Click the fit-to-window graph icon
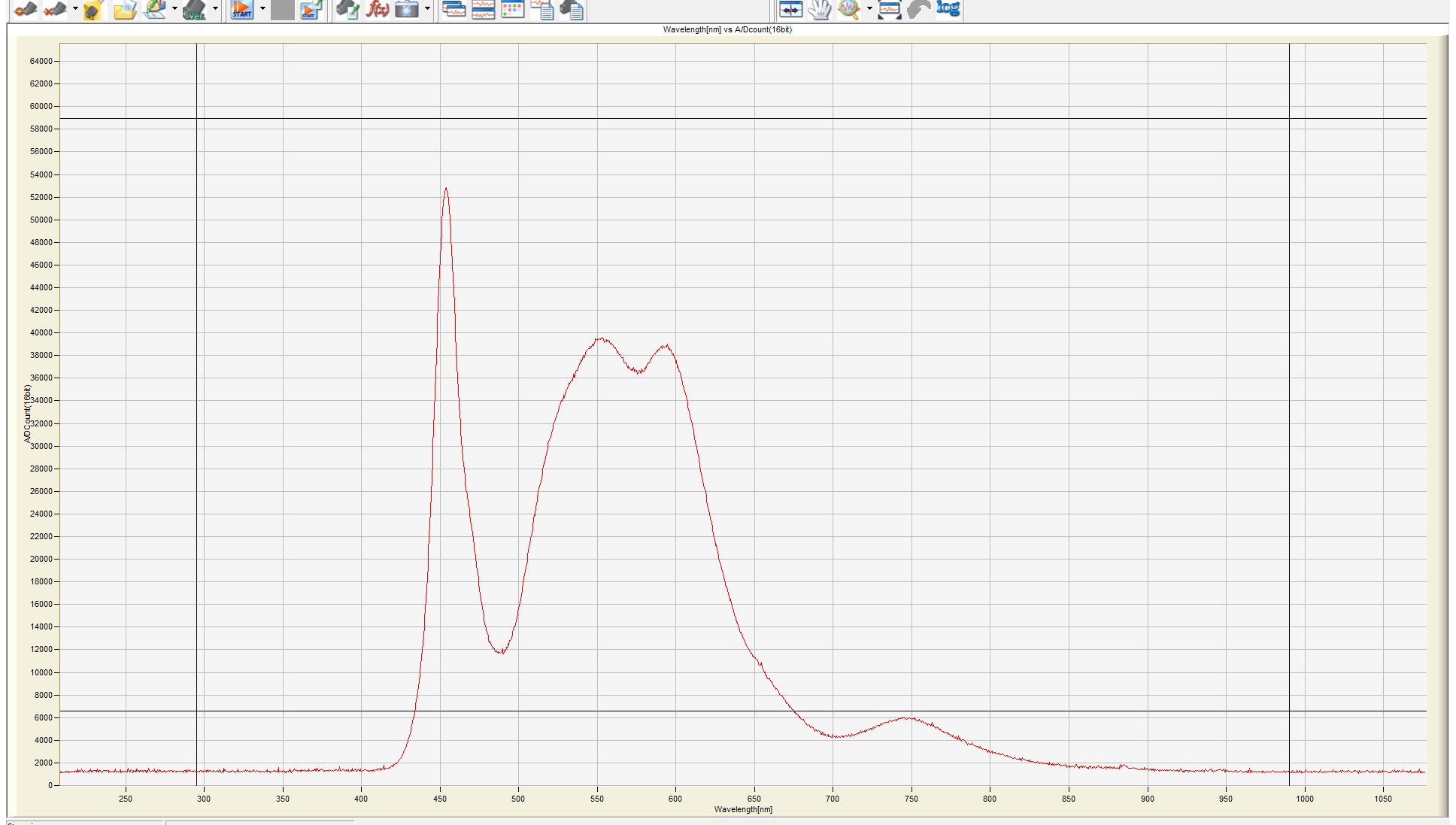Screen dimensions: 1456x825 point(890,10)
